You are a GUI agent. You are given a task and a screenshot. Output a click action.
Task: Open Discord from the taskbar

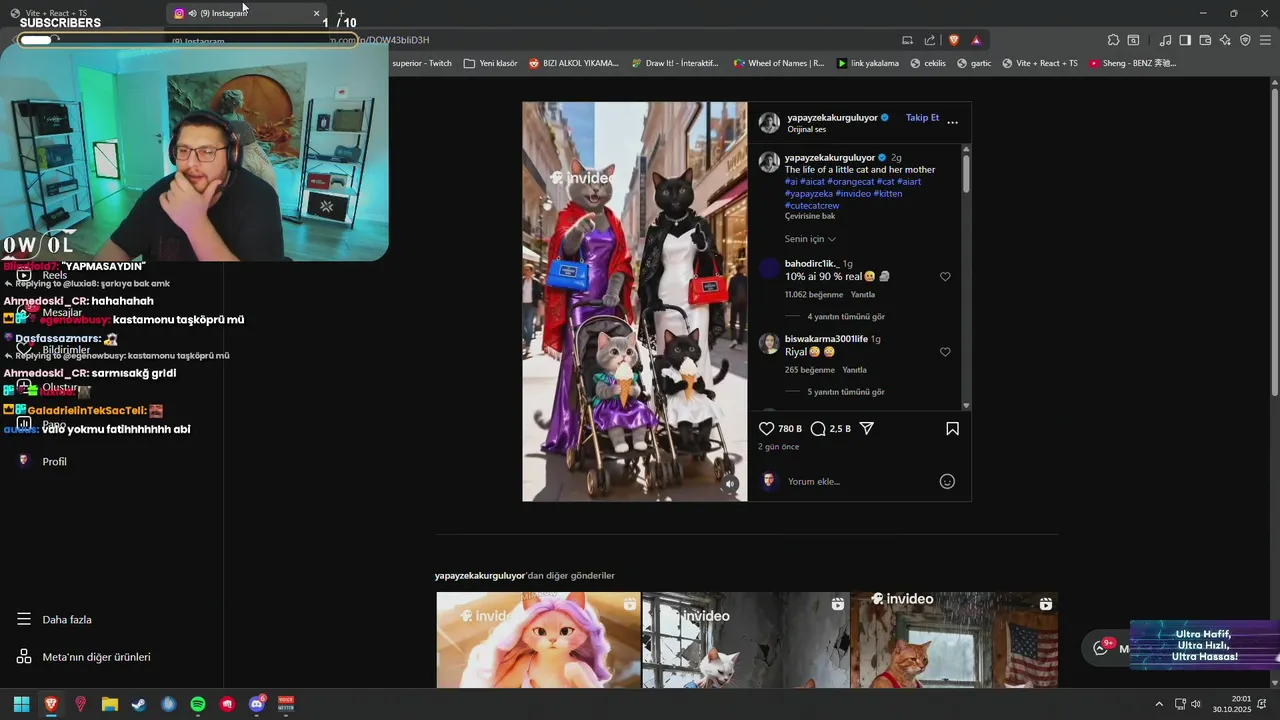click(x=257, y=704)
